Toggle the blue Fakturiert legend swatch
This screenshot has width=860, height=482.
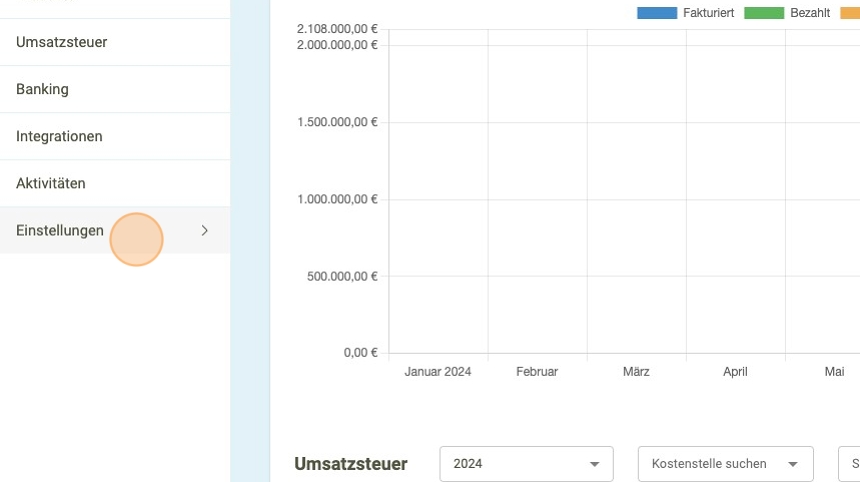click(657, 13)
